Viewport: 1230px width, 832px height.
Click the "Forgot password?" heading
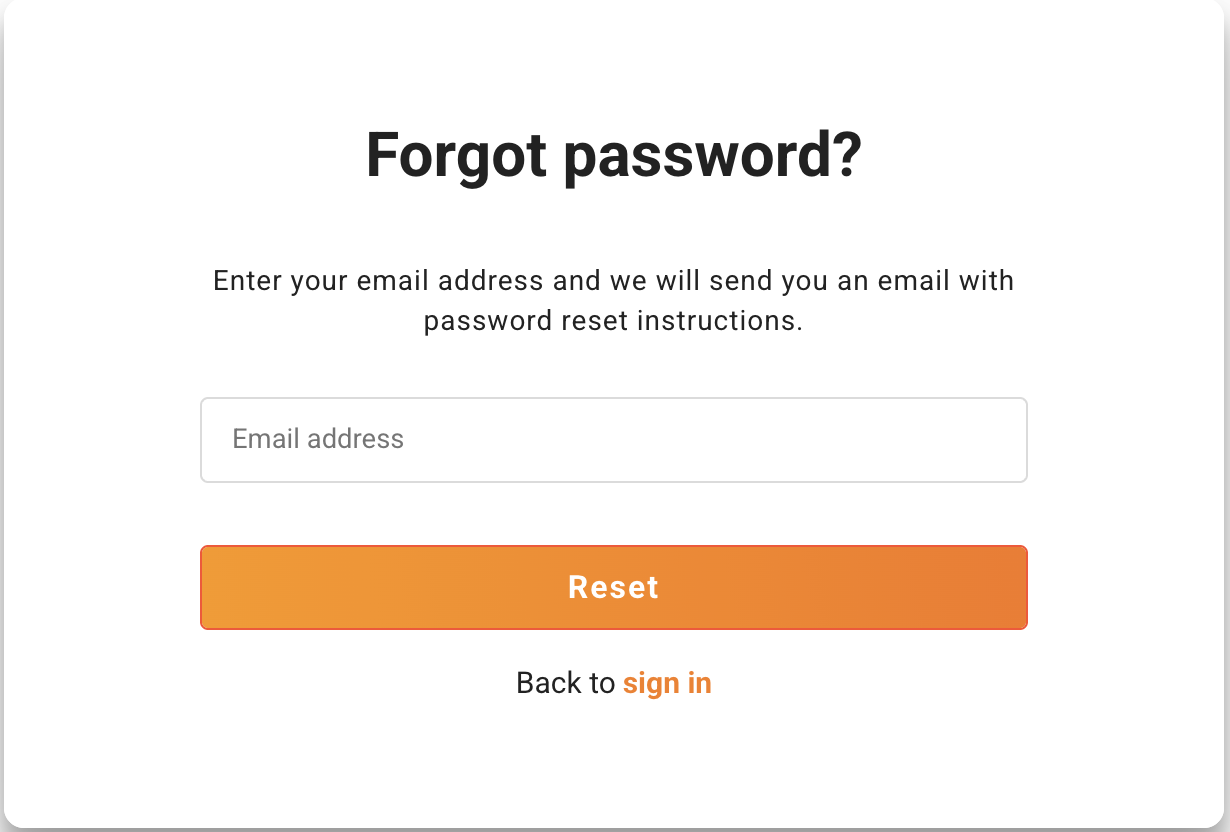[x=613, y=156]
